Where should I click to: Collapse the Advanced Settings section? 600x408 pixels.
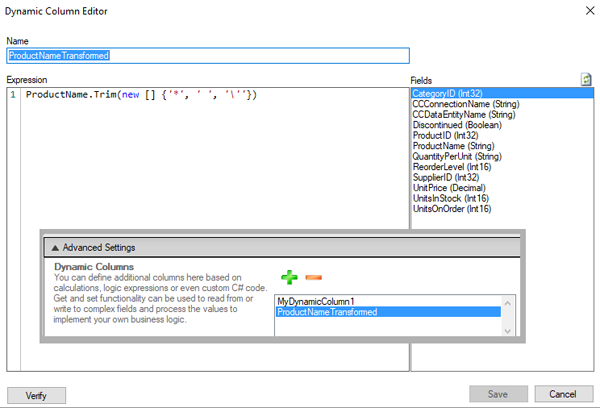[x=55, y=247]
